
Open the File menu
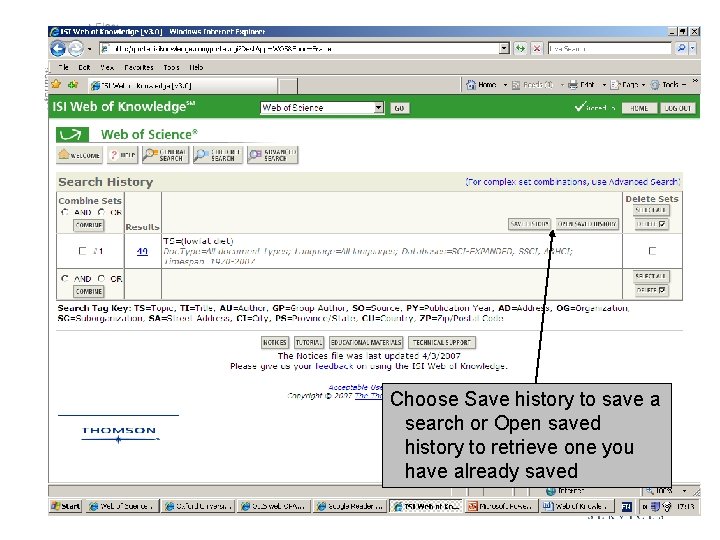click(63, 68)
